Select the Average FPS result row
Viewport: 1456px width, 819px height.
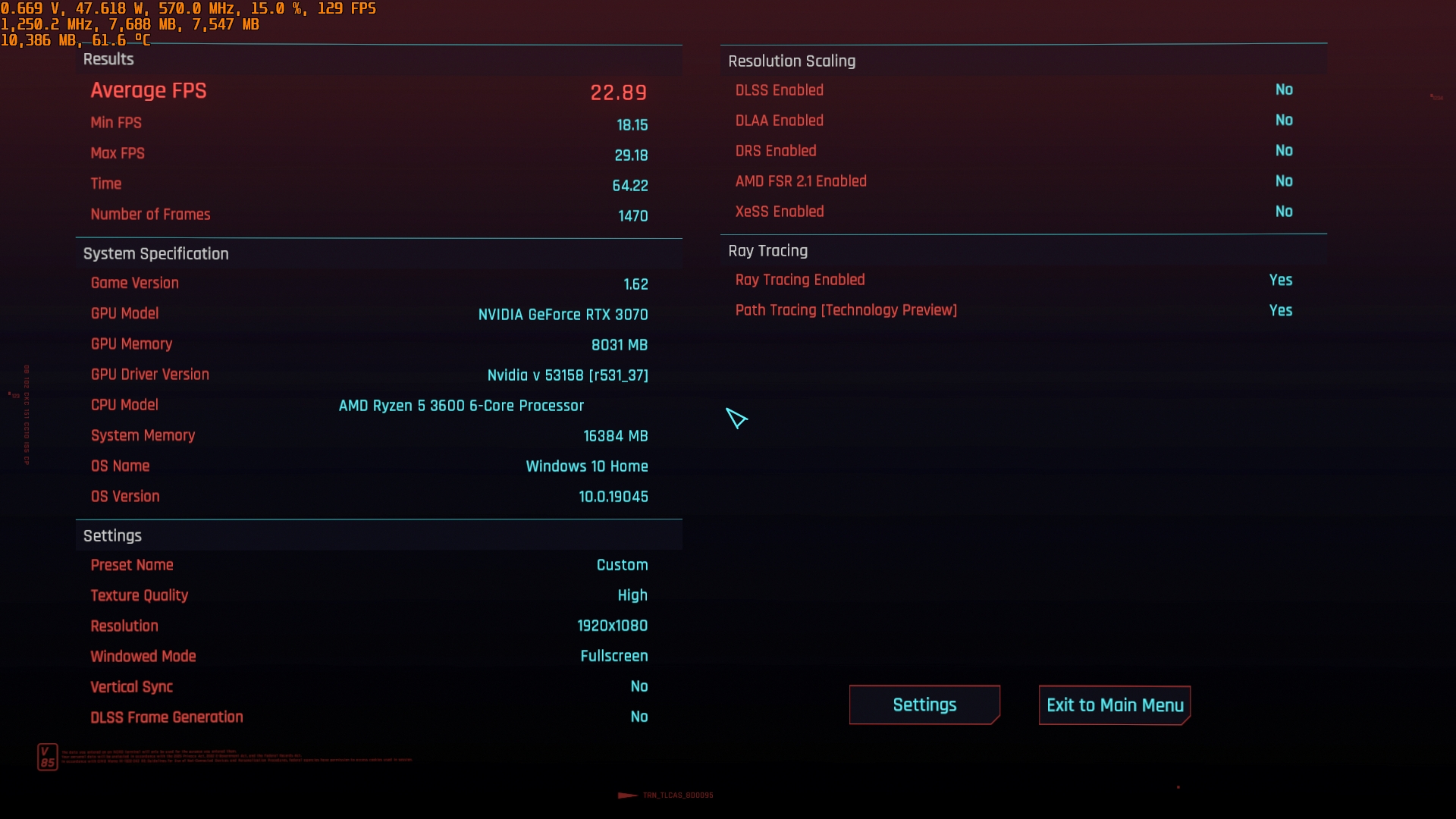click(369, 91)
